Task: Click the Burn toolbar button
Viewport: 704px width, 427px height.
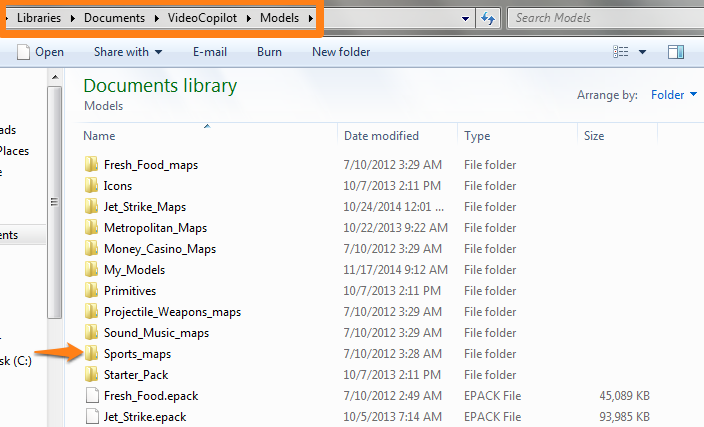Action: coord(269,52)
